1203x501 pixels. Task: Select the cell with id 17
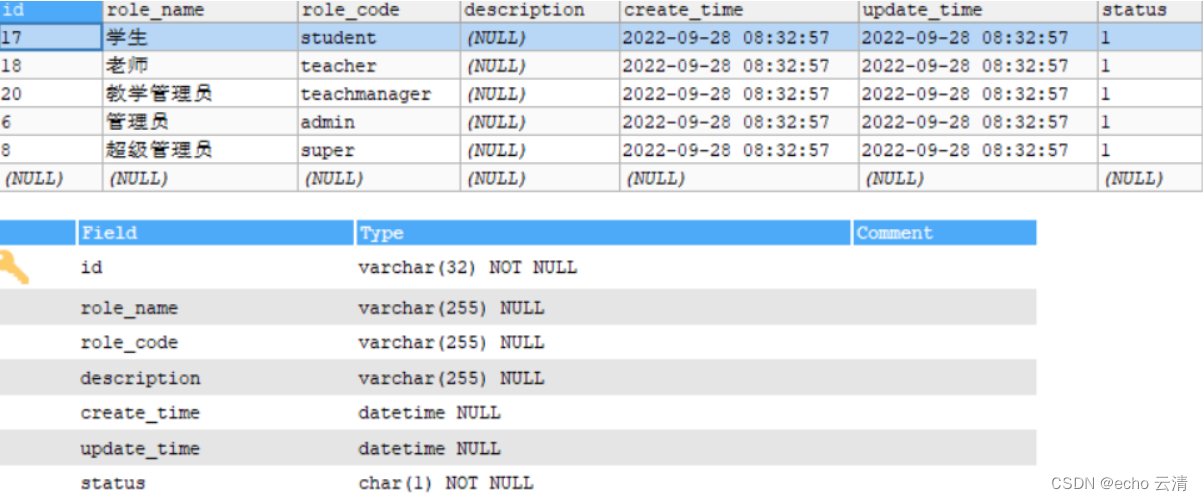coord(51,38)
